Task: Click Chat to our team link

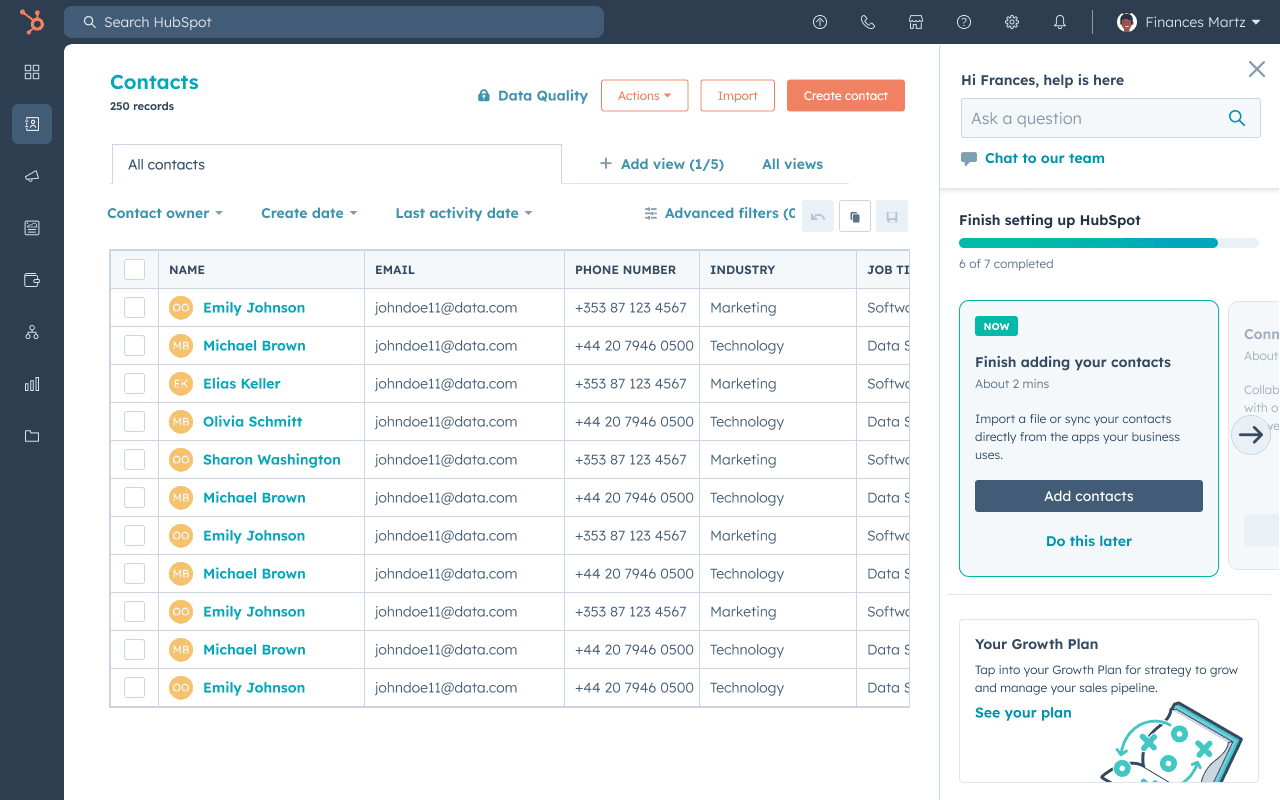Action: tap(1033, 158)
